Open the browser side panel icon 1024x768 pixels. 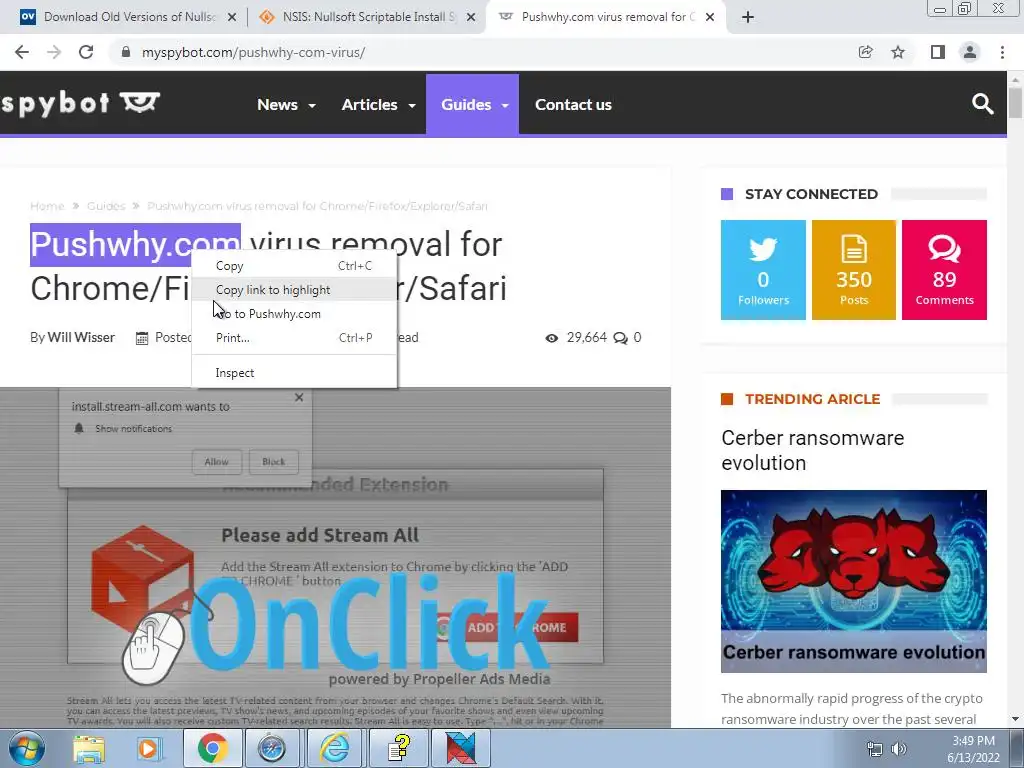pos(938,52)
